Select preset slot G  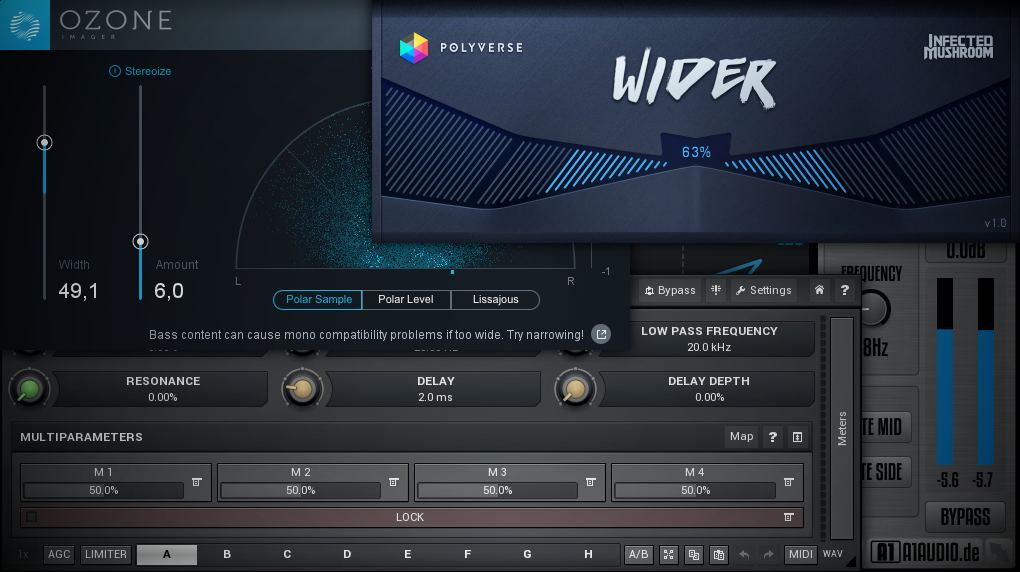pyautogui.click(x=528, y=554)
